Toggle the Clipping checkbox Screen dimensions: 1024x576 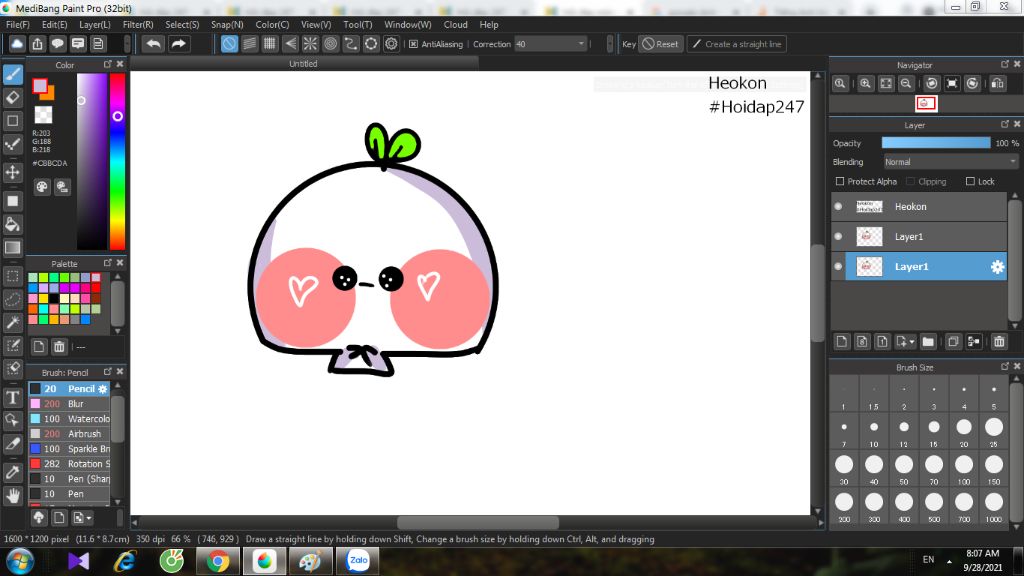pyautogui.click(x=910, y=182)
